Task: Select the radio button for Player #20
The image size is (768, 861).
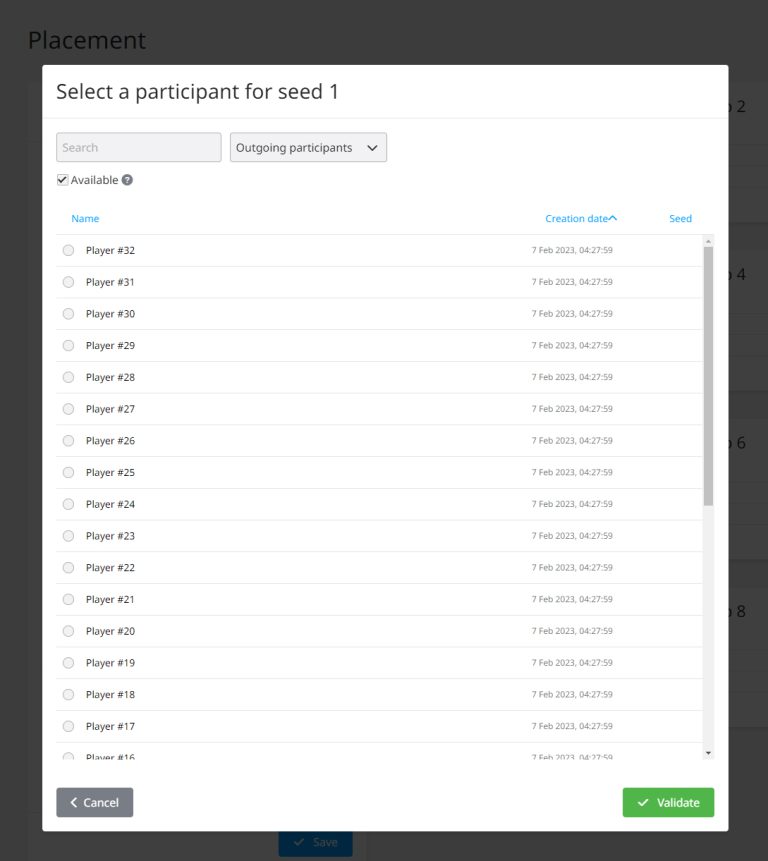Action: (68, 631)
